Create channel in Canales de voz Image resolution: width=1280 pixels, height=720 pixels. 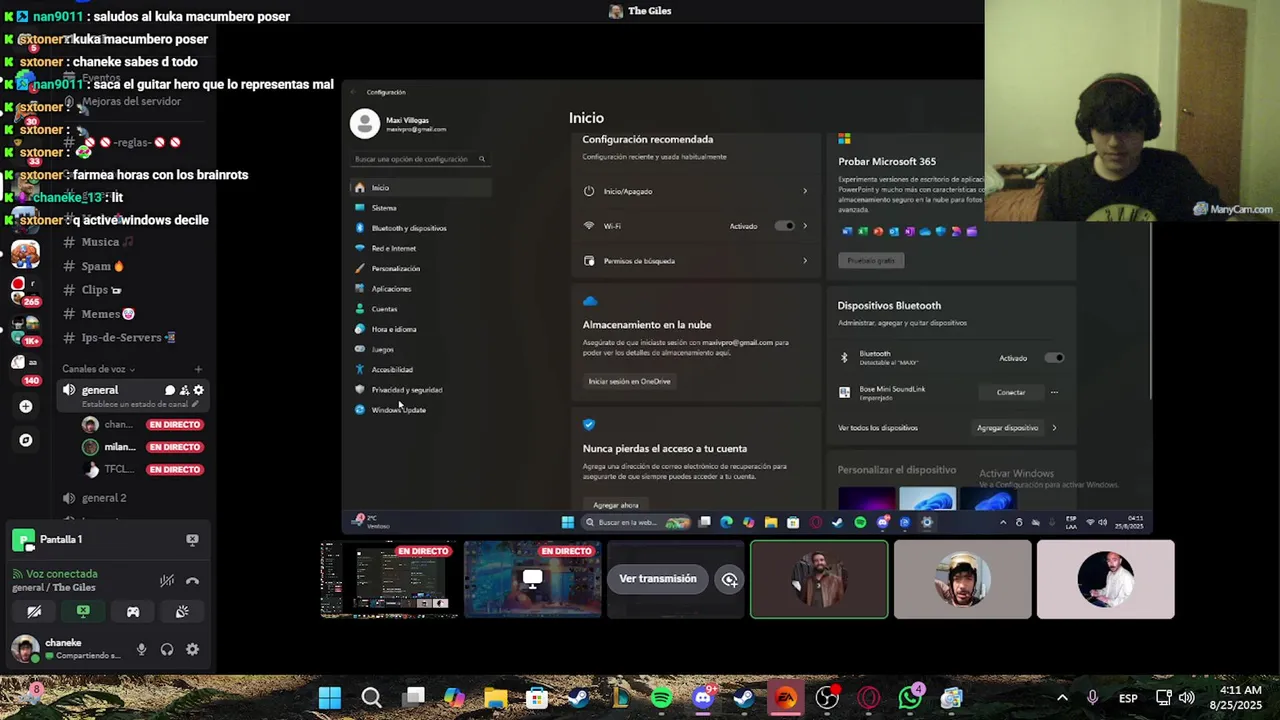(198, 369)
